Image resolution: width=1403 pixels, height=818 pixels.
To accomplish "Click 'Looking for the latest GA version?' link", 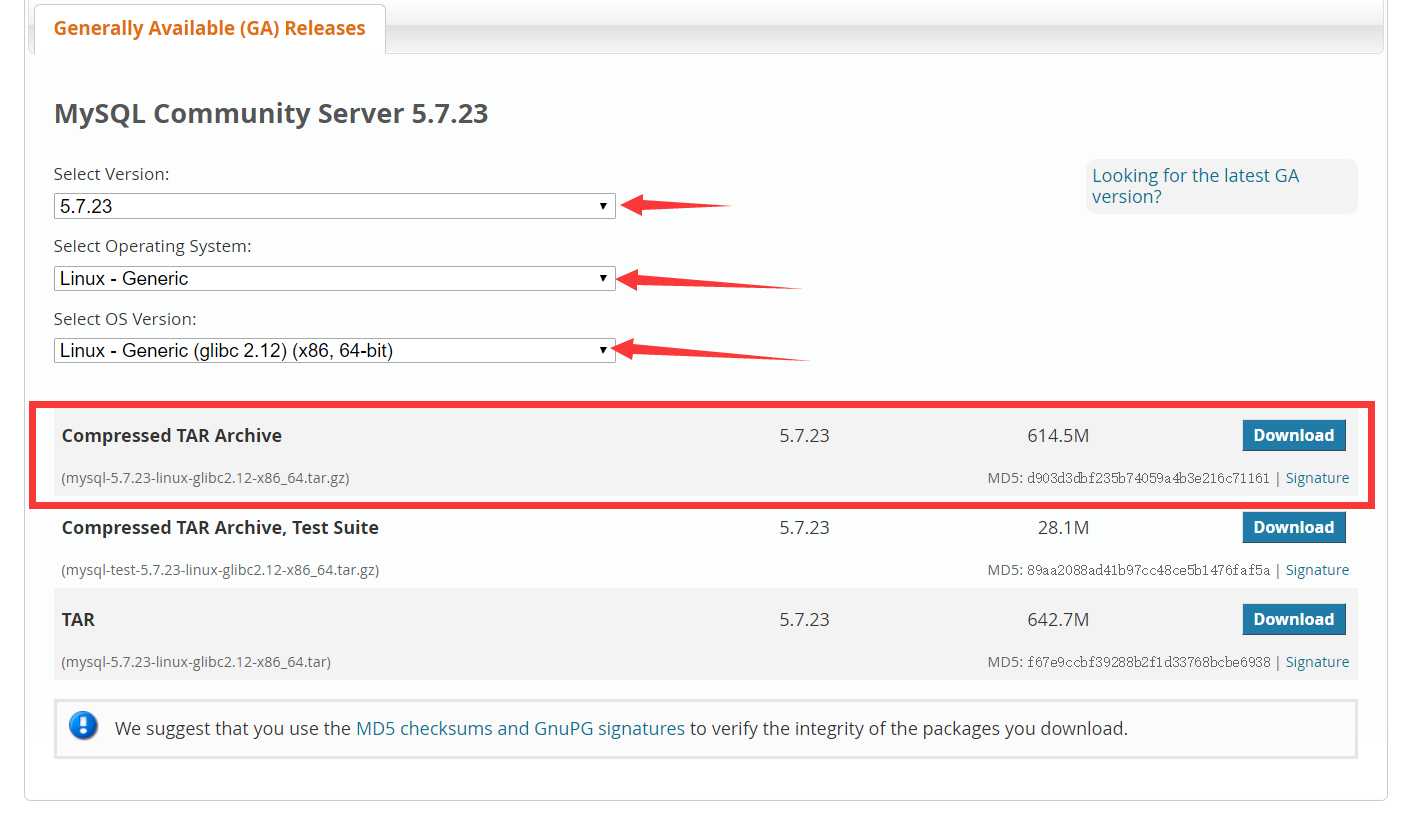I will coord(1195,186).
